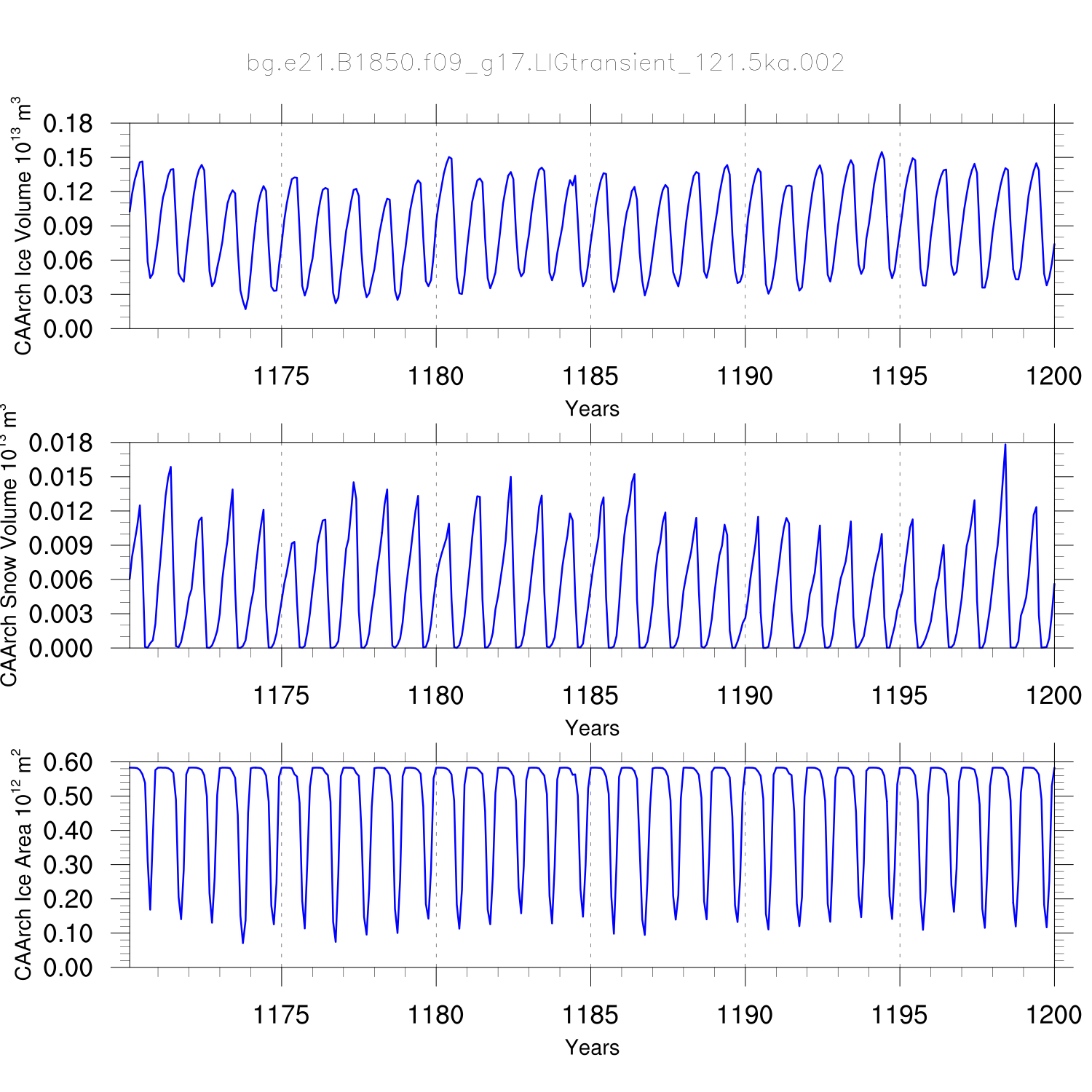
Task: Click the tallest snow volume peak near year 1198
Action: (x=1005, y=445)
